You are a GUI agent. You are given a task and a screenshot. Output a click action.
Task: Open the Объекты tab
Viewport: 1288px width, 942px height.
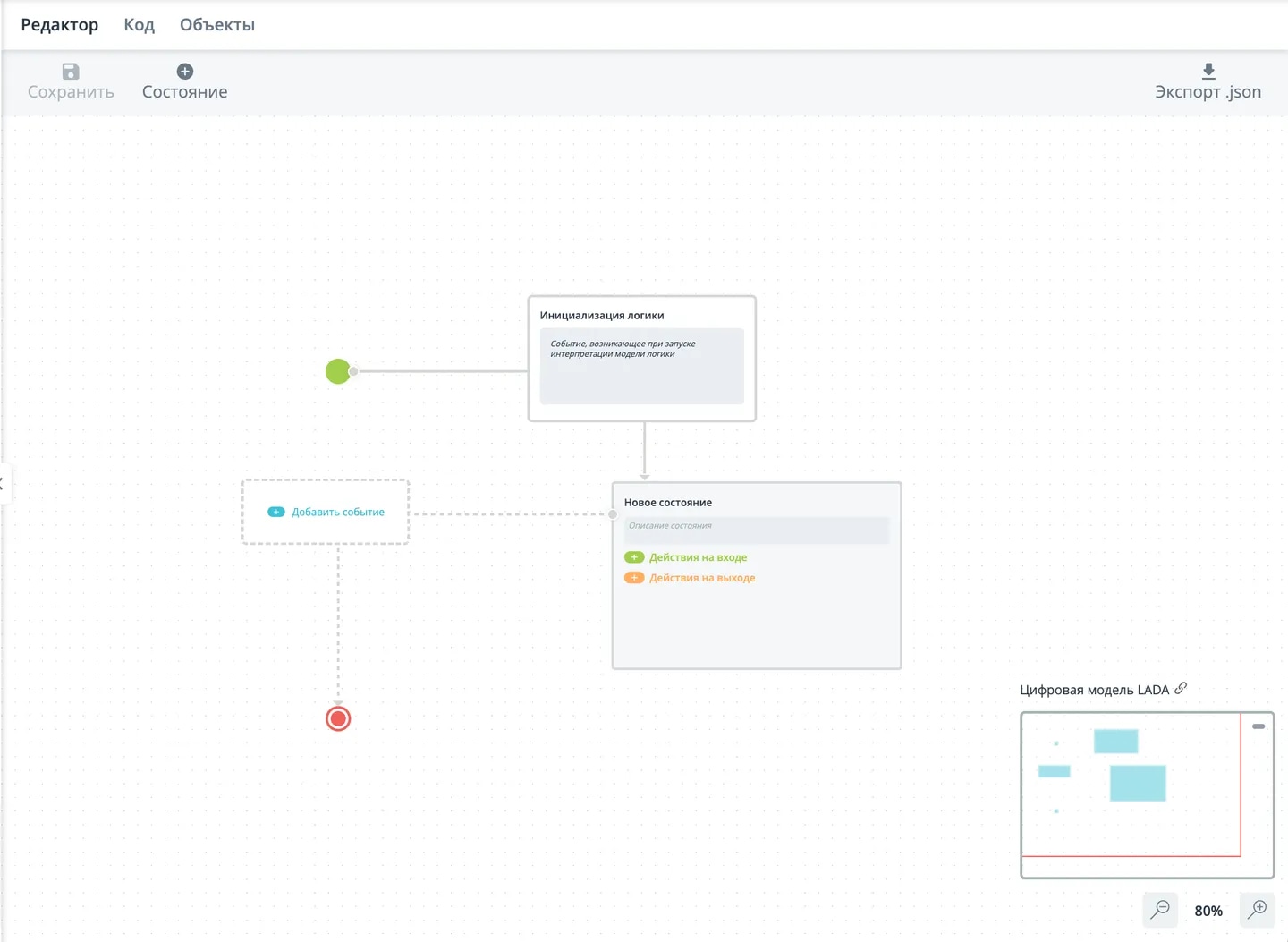(x=217, y=25)
